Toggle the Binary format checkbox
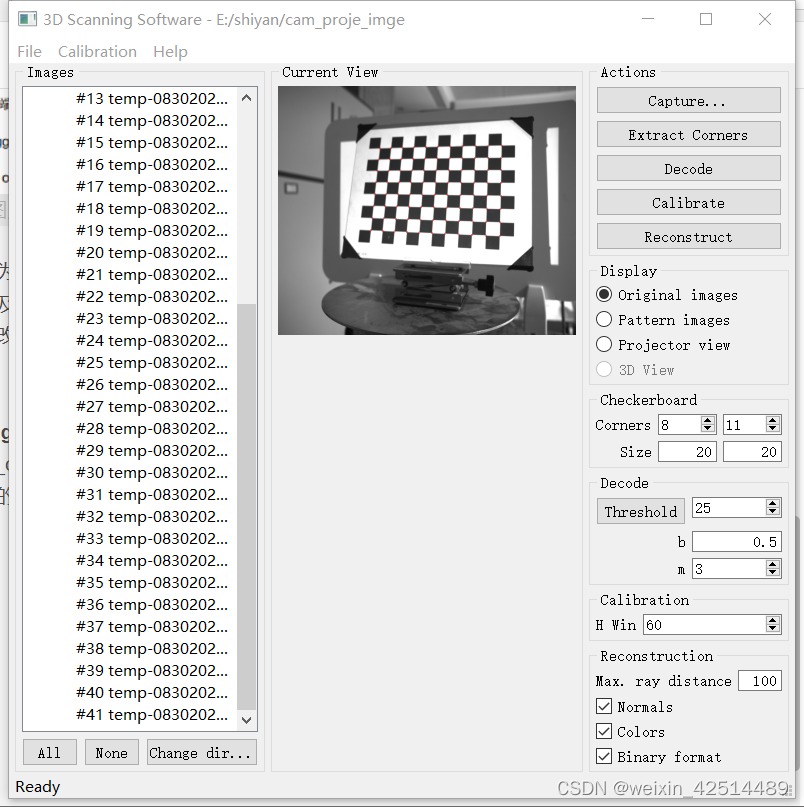 (604, 757)
